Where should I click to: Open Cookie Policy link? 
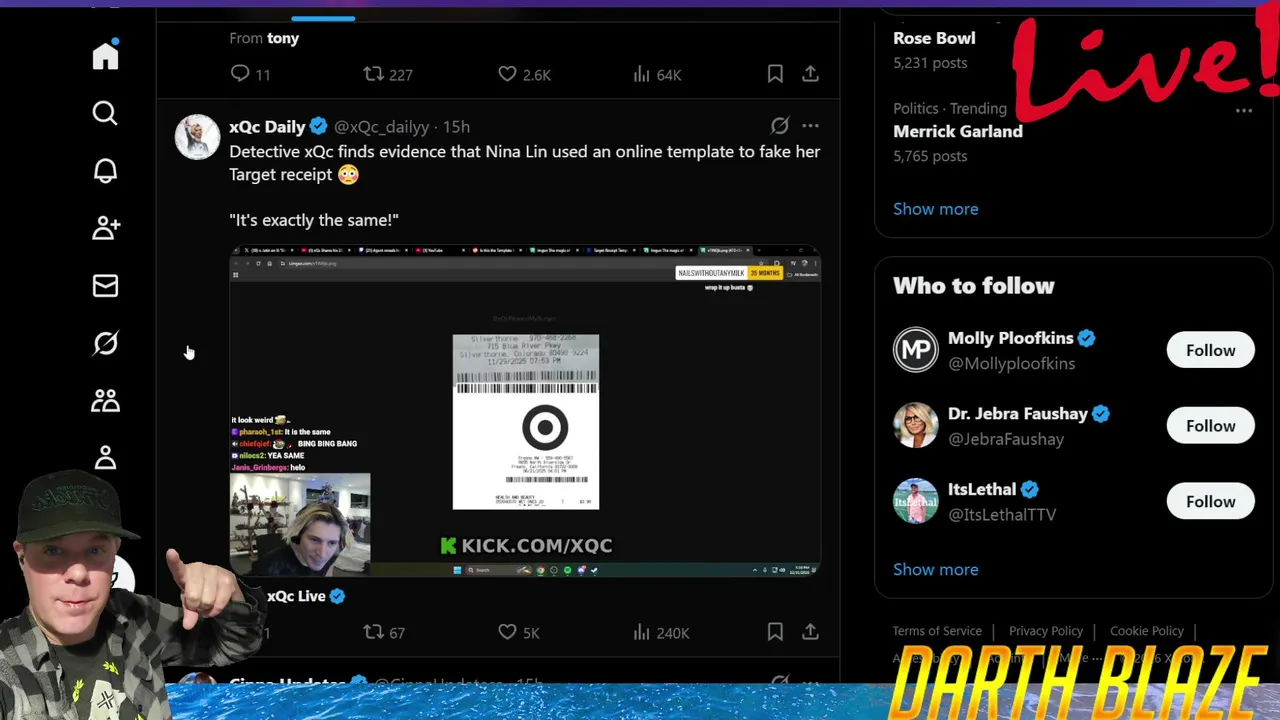(1147, 631)
